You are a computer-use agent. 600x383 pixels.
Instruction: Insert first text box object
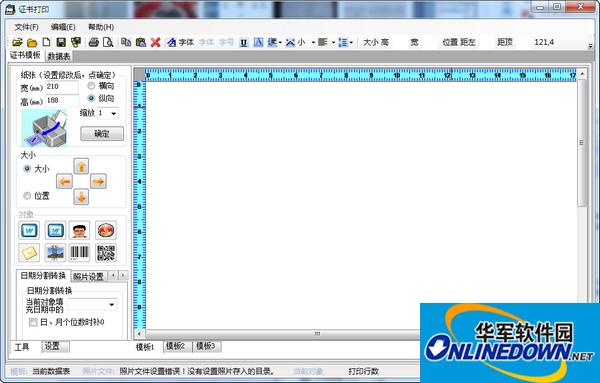tap(29, 230)
